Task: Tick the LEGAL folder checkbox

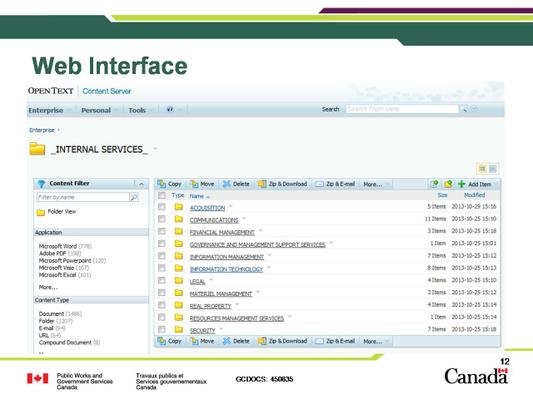Action: click(162, 280)
